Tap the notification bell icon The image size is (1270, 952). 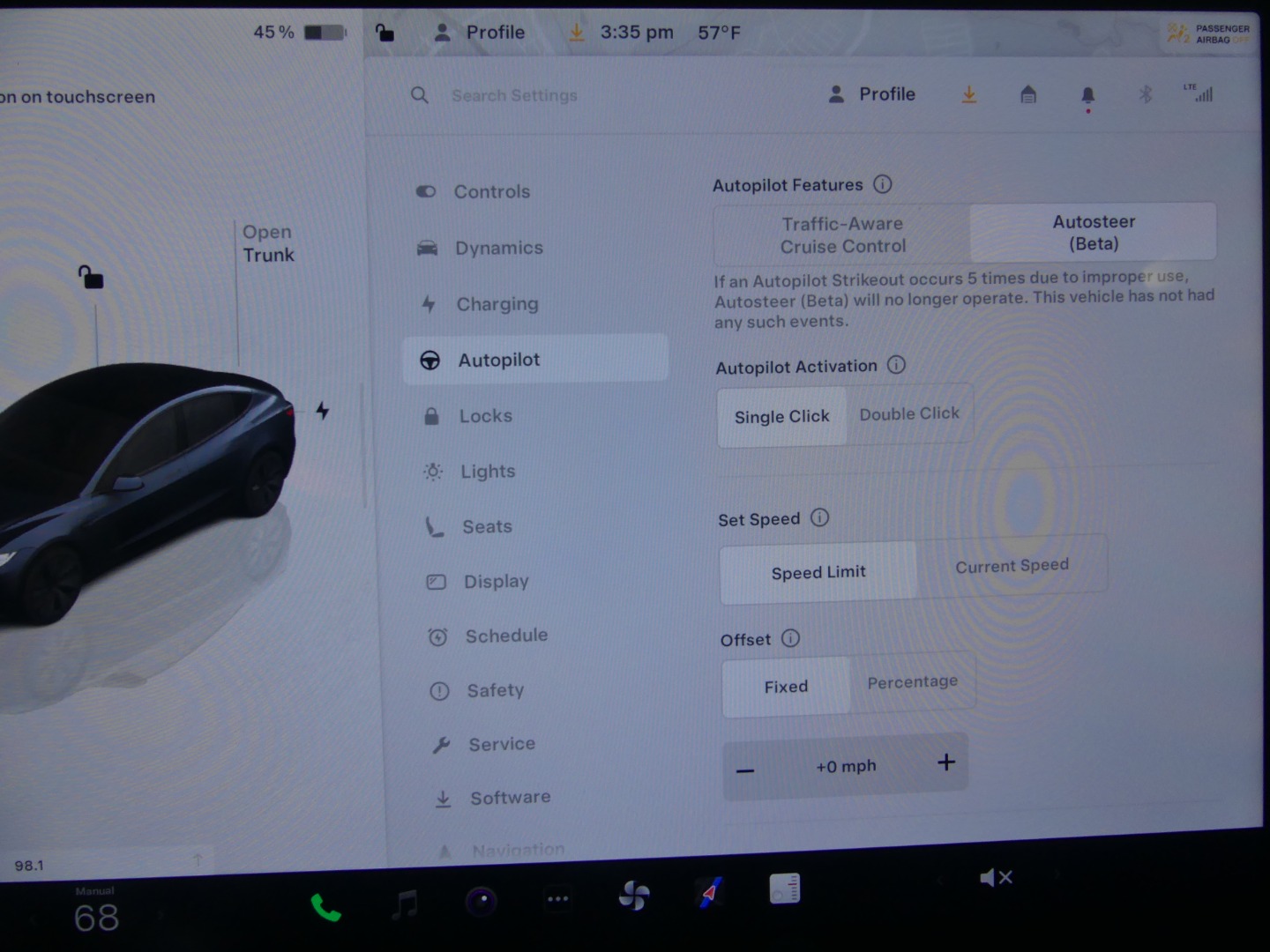pyautogui.click(x=1087, y=96)
